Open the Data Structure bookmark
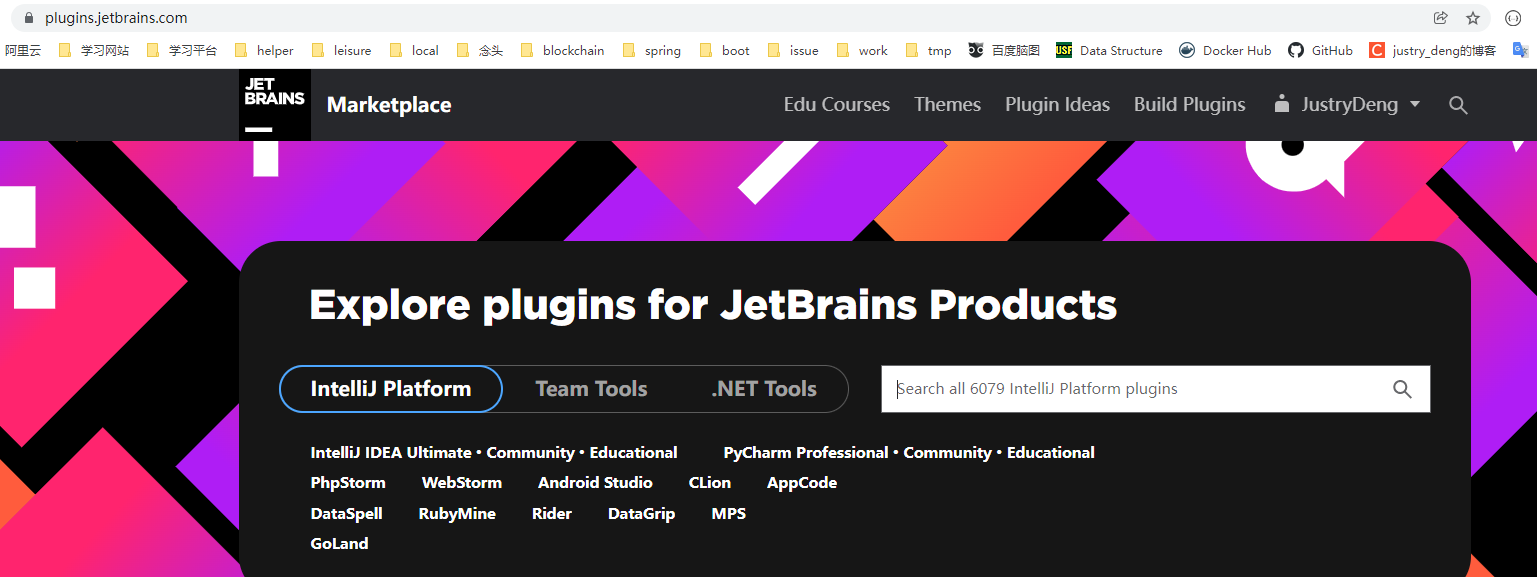 tap(1109, 50)
